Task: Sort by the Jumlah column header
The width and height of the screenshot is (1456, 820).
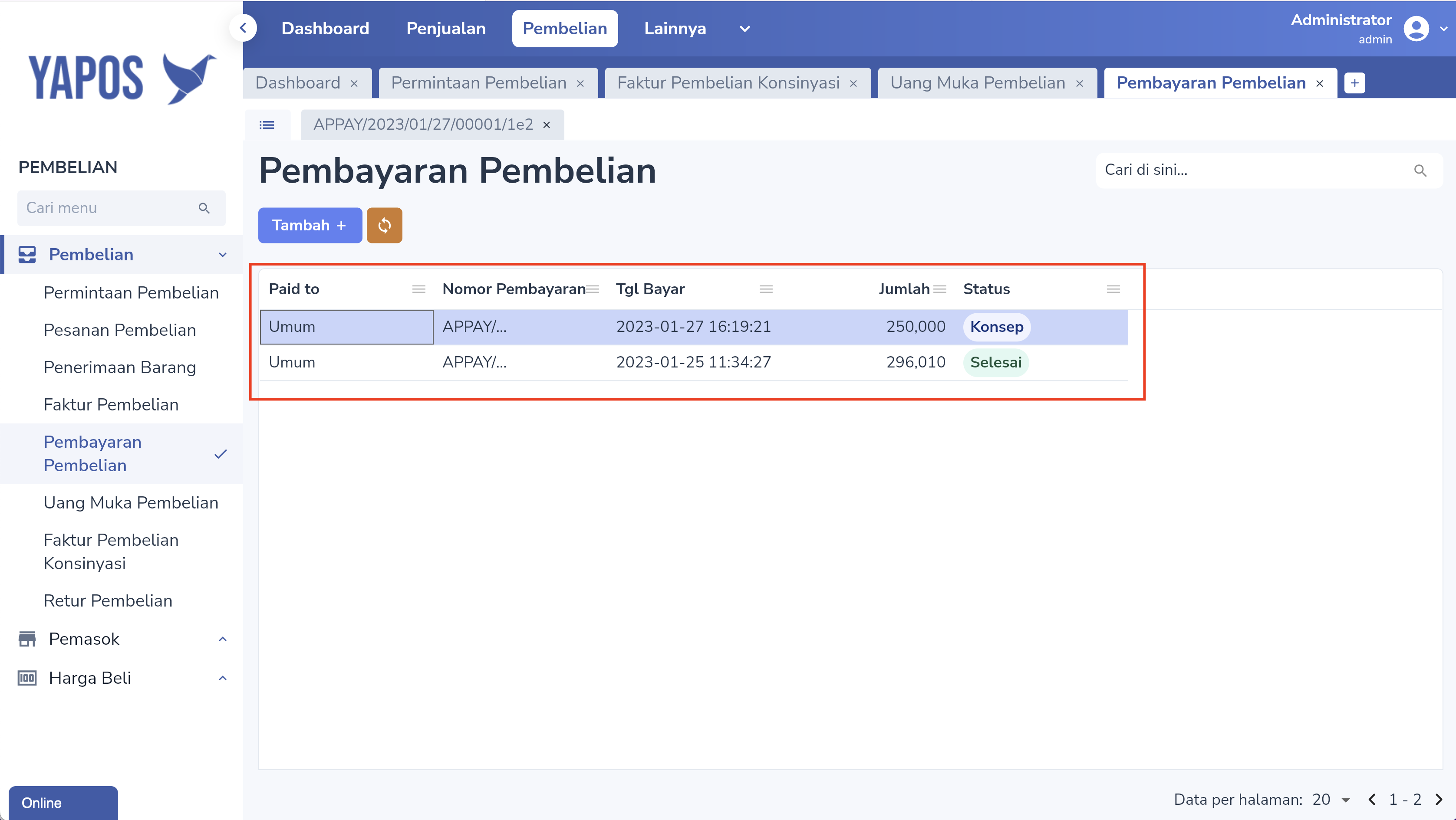Action: (x=904, y=289)
